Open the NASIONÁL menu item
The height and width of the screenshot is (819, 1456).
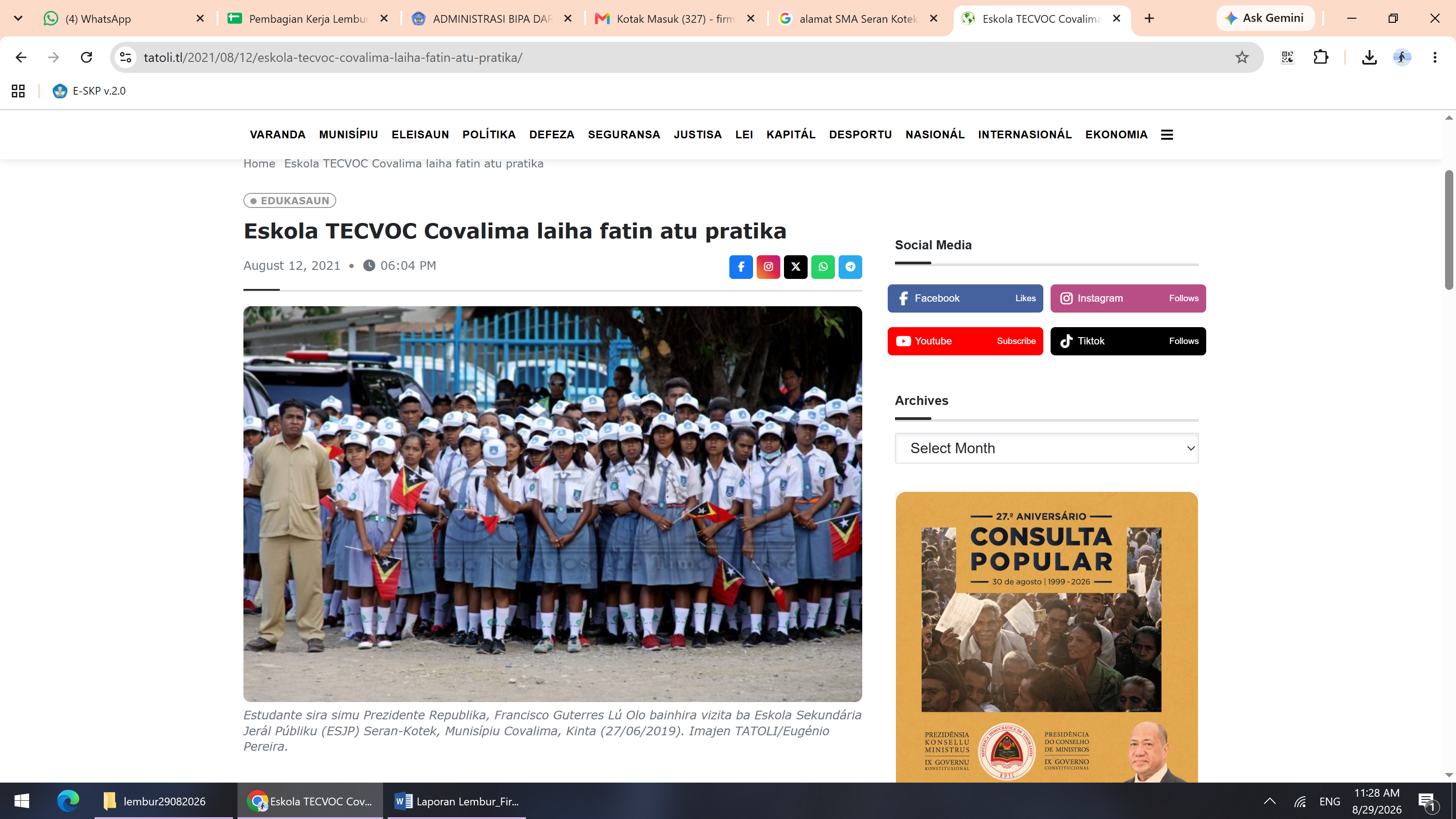935,135
